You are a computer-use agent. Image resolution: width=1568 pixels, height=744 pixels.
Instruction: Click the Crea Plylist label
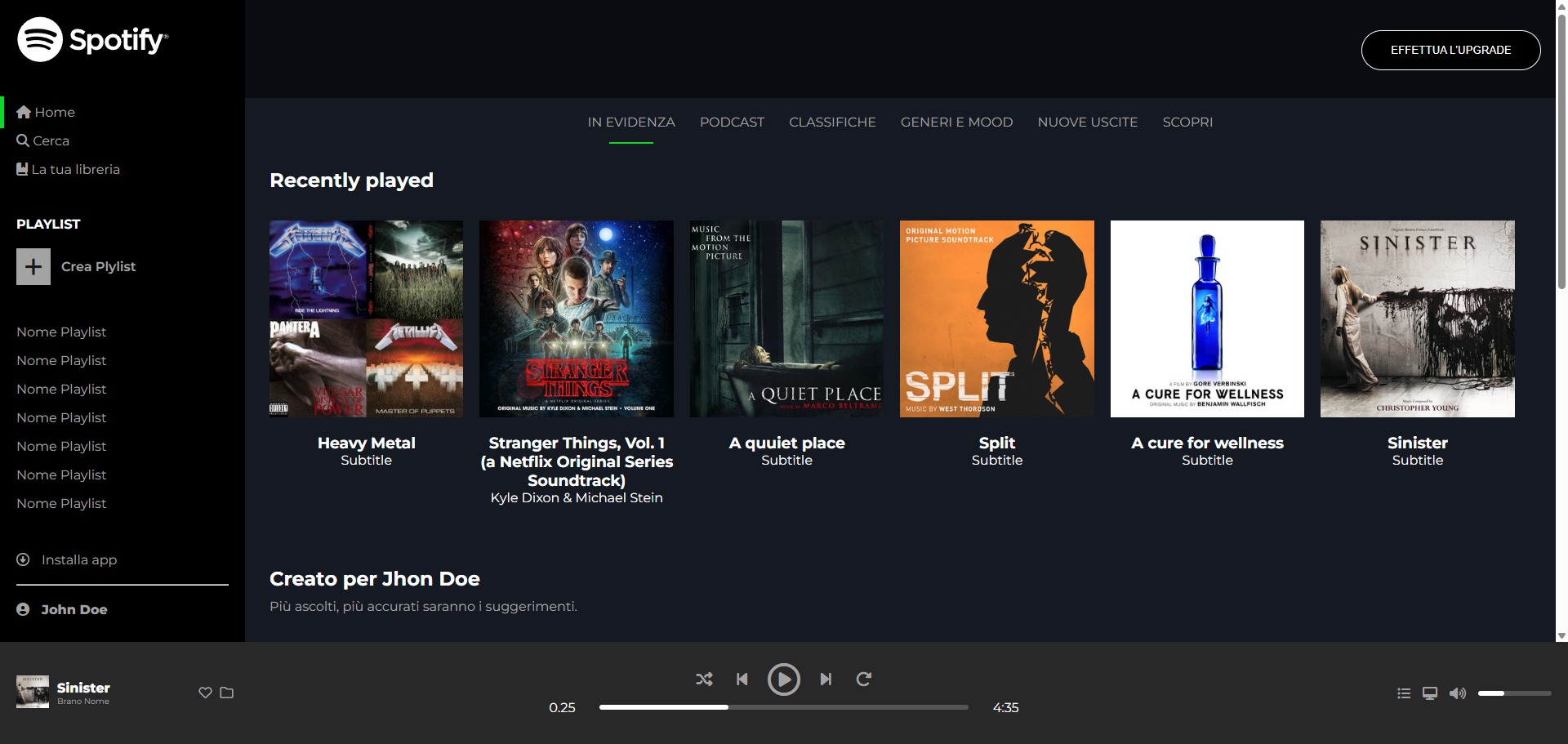pyautogui.click(x=98, y=266)
